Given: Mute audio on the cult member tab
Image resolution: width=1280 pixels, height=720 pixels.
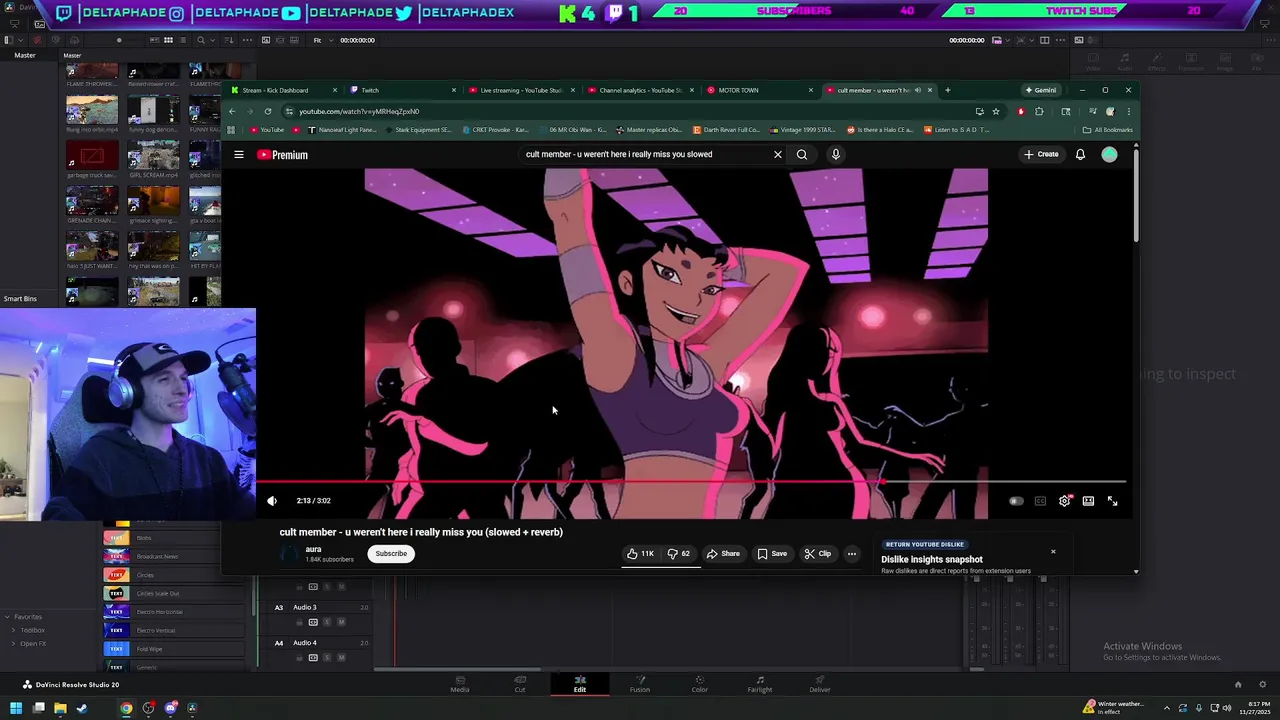Looking at the screenshot, I should point(917,90).
